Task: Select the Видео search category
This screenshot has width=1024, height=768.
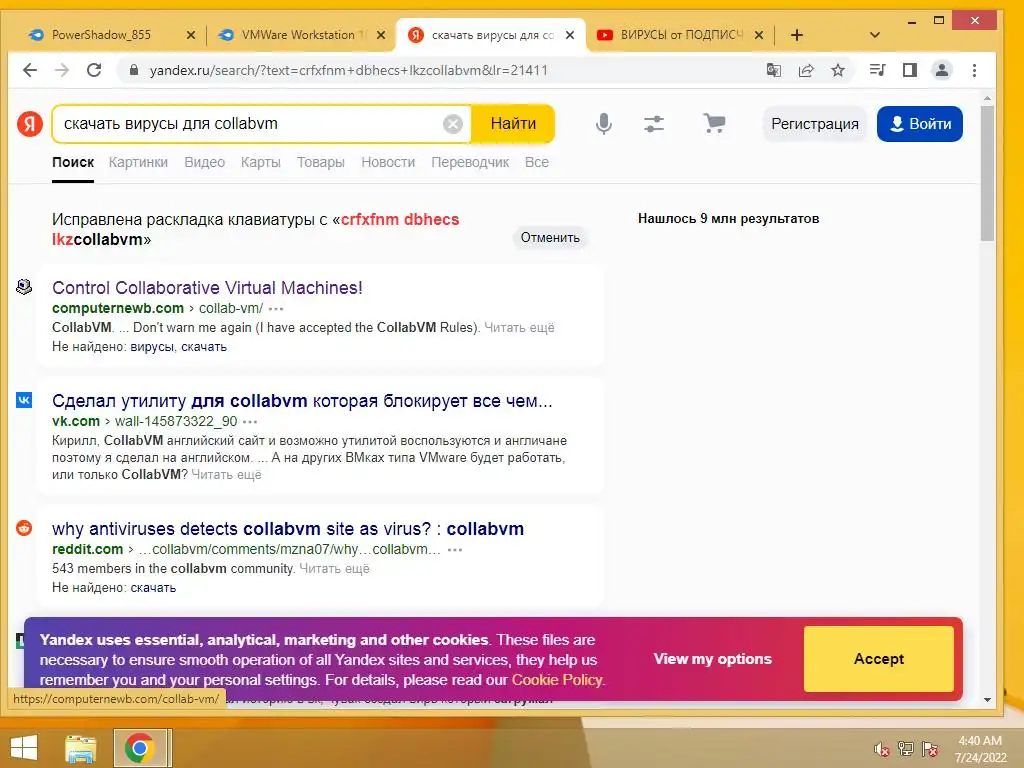Action: [204, 163]
